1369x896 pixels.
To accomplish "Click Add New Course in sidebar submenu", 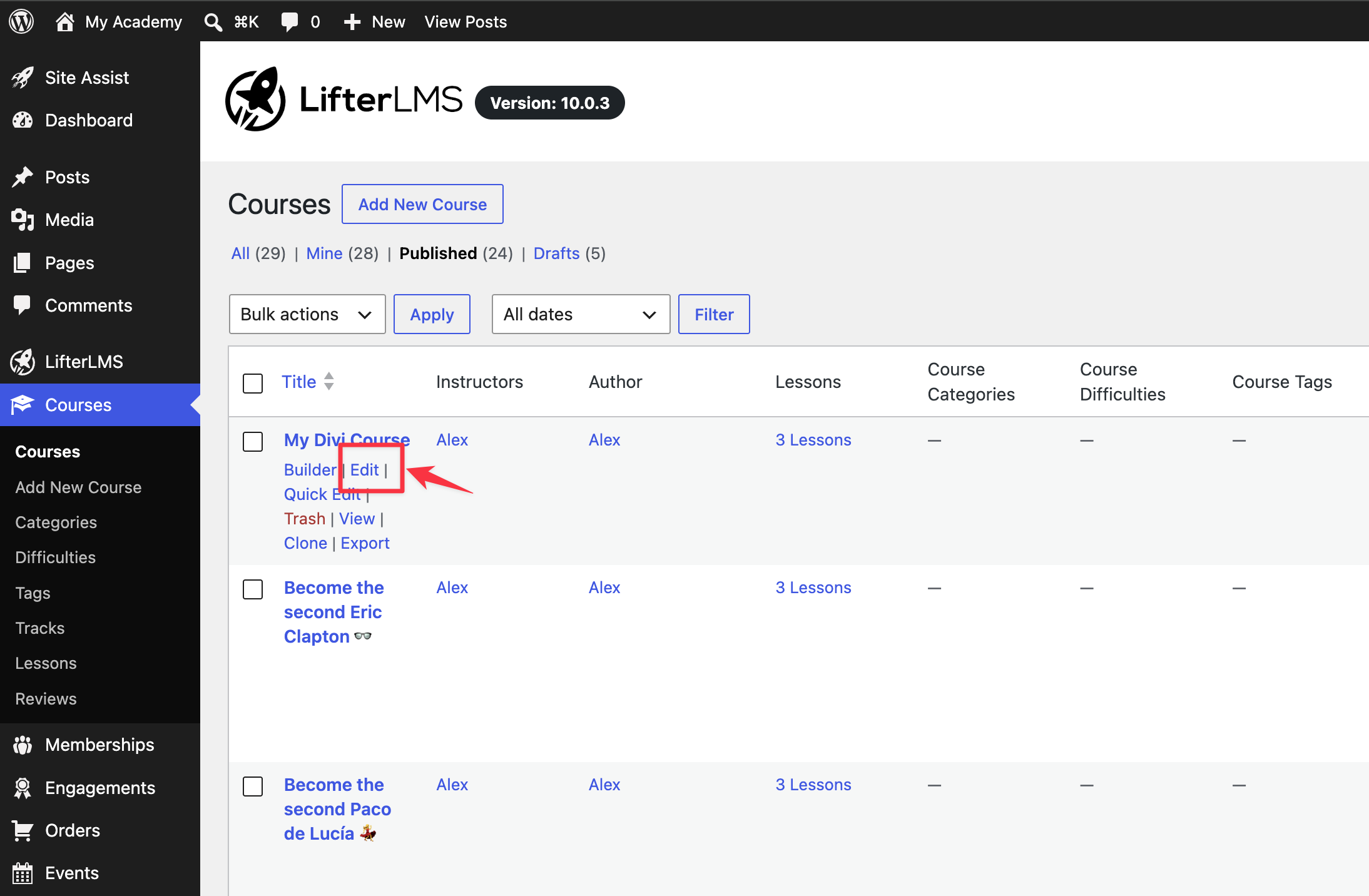I will [x=79, y=487].
